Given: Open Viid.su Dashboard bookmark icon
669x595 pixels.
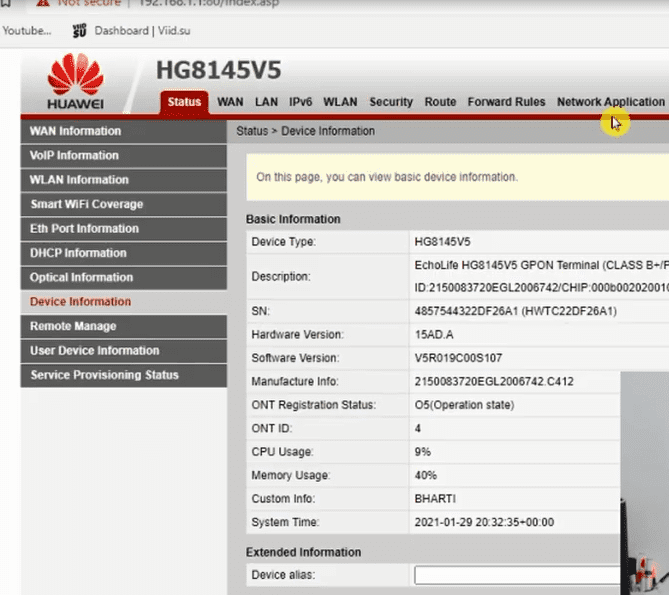Looking at the screenshot, I should click(79, 31).
